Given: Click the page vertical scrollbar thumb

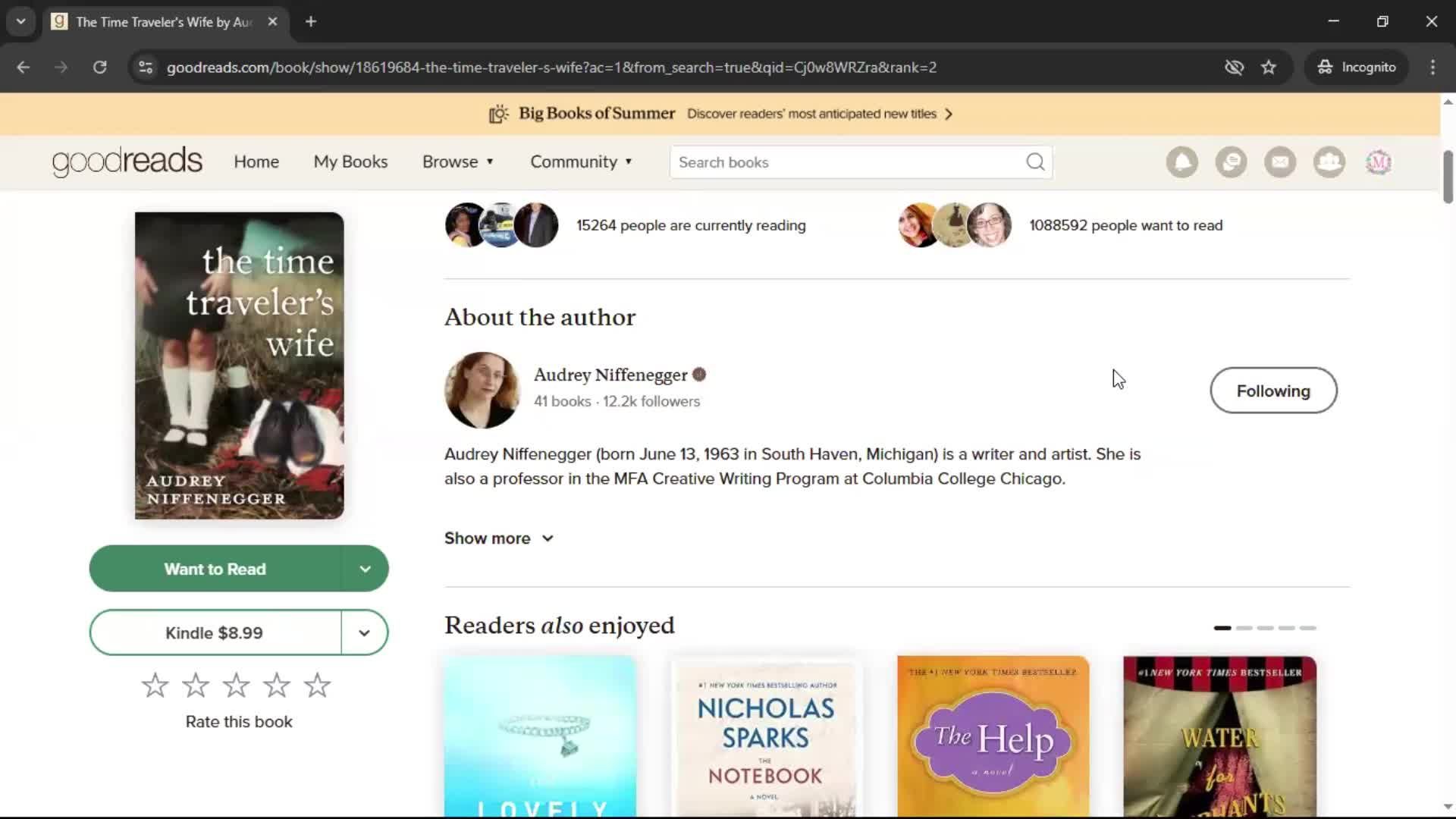Looking at the screenshot, I should click(1448, 177).
